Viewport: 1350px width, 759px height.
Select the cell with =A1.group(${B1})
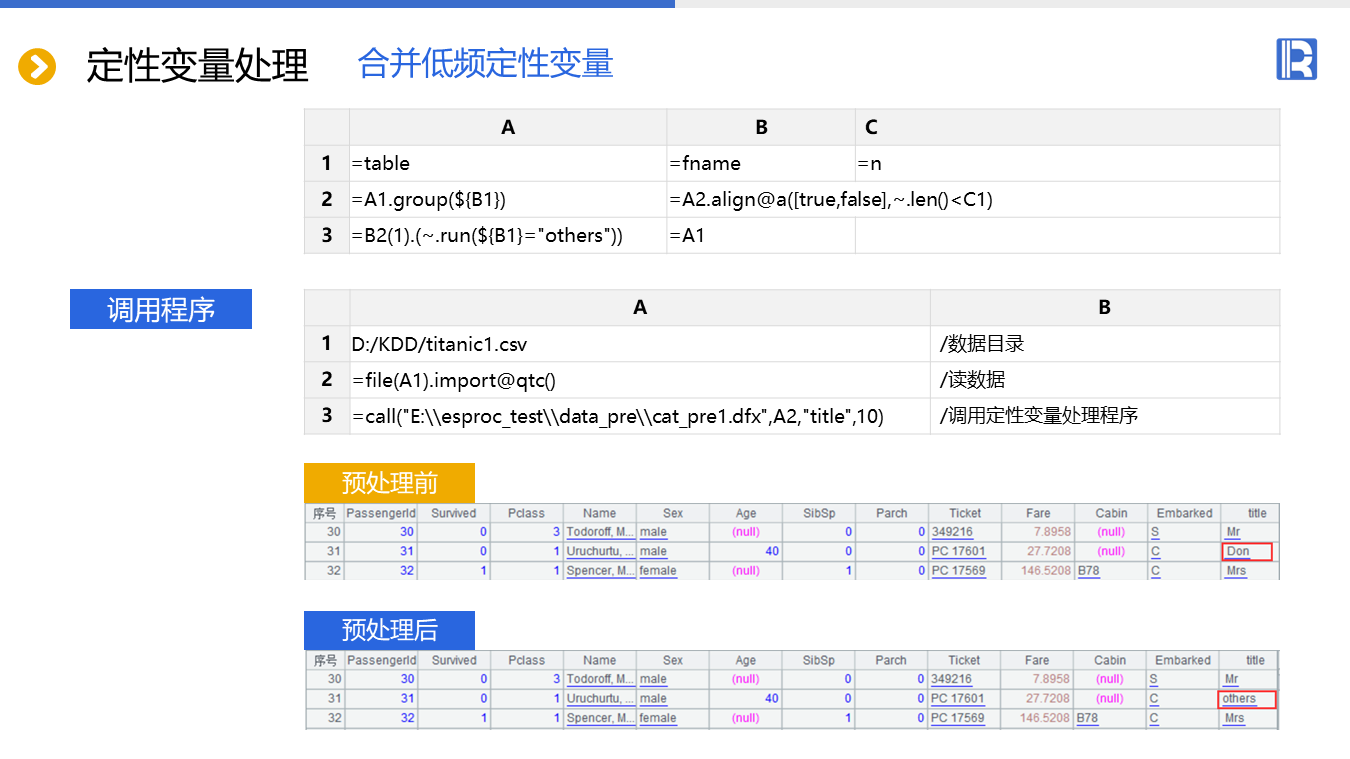[x=508, y=199]
